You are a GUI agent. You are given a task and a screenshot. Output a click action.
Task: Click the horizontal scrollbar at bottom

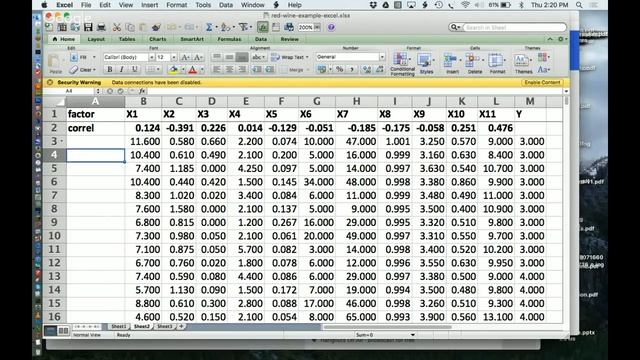coord(387,327)
